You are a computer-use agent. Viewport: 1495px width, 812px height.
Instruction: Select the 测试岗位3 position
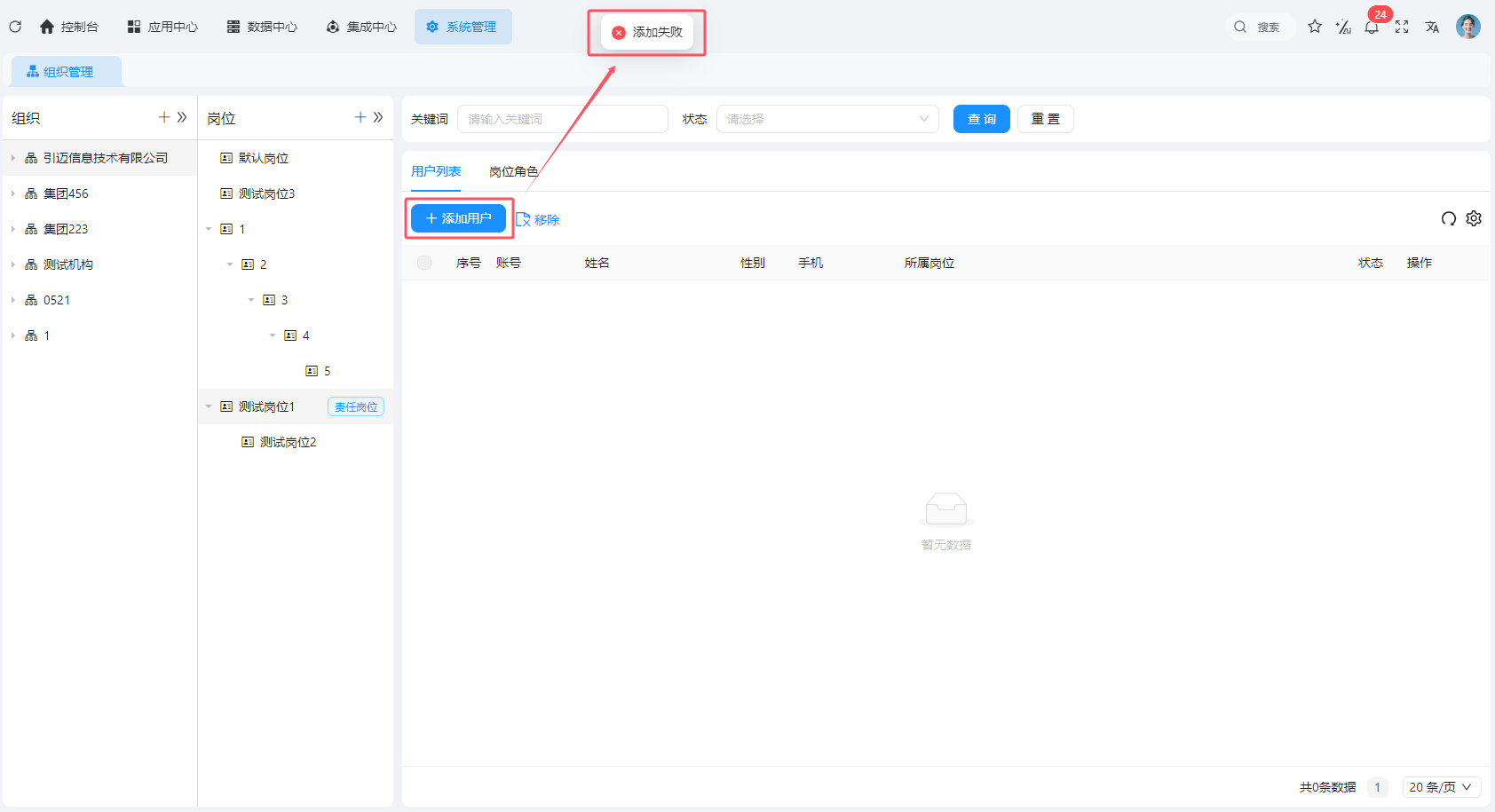point(296,193)
